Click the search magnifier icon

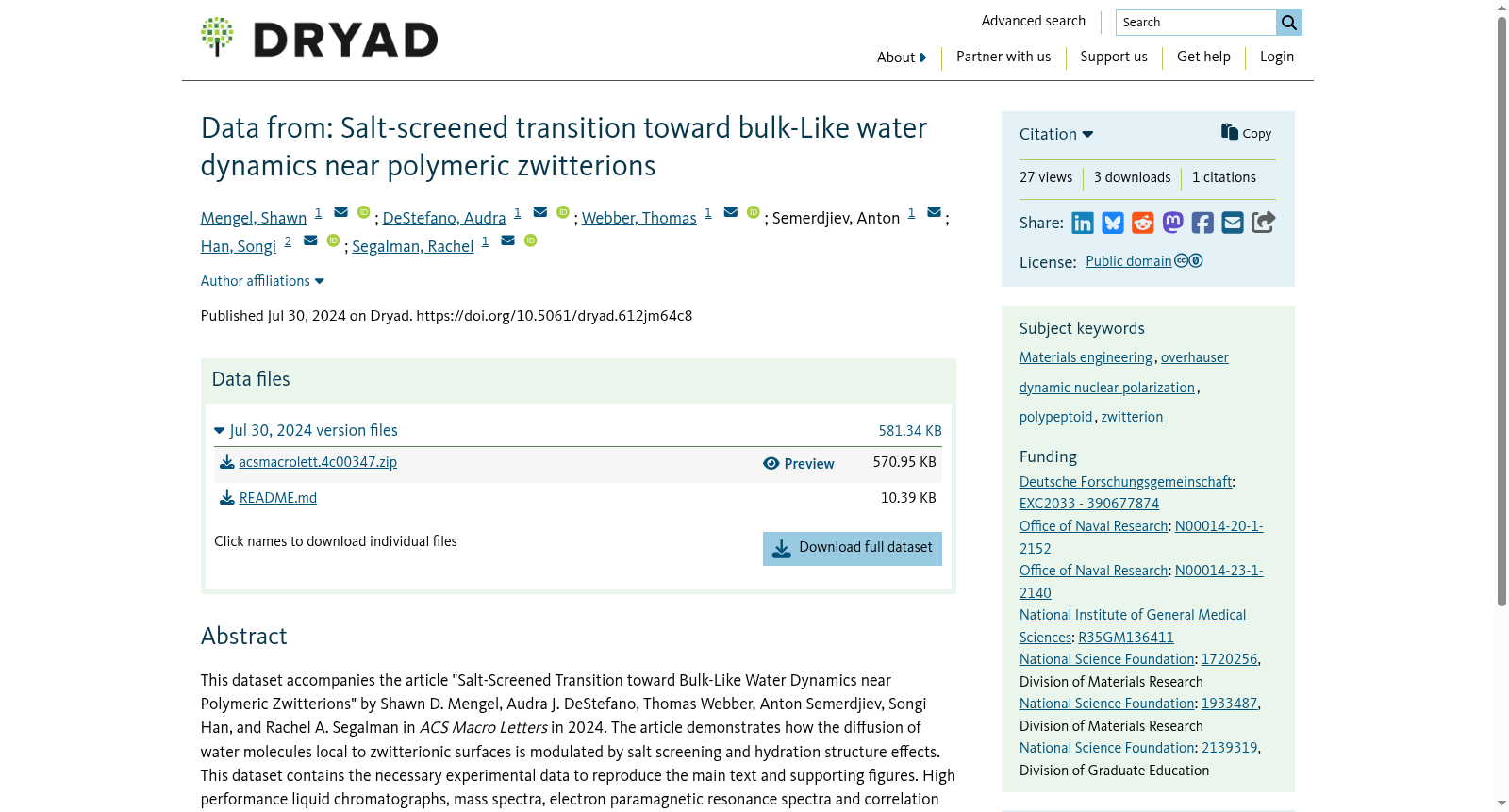click(1289, 23)
